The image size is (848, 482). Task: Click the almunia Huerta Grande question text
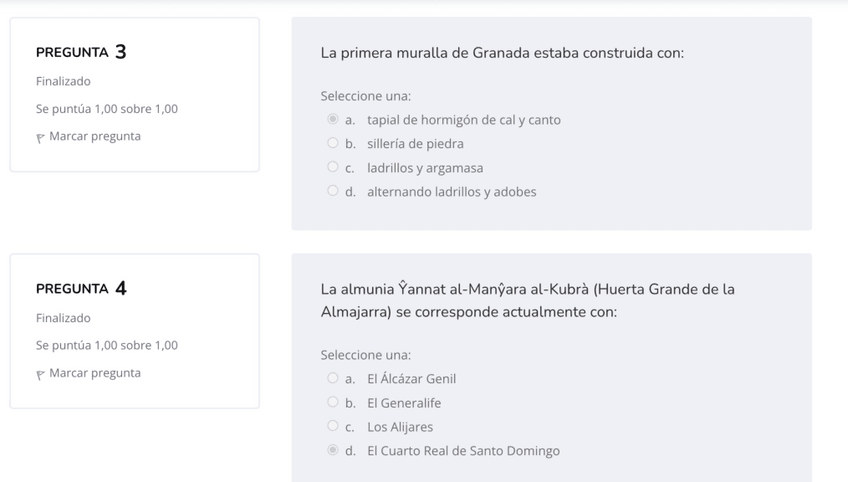527,300
